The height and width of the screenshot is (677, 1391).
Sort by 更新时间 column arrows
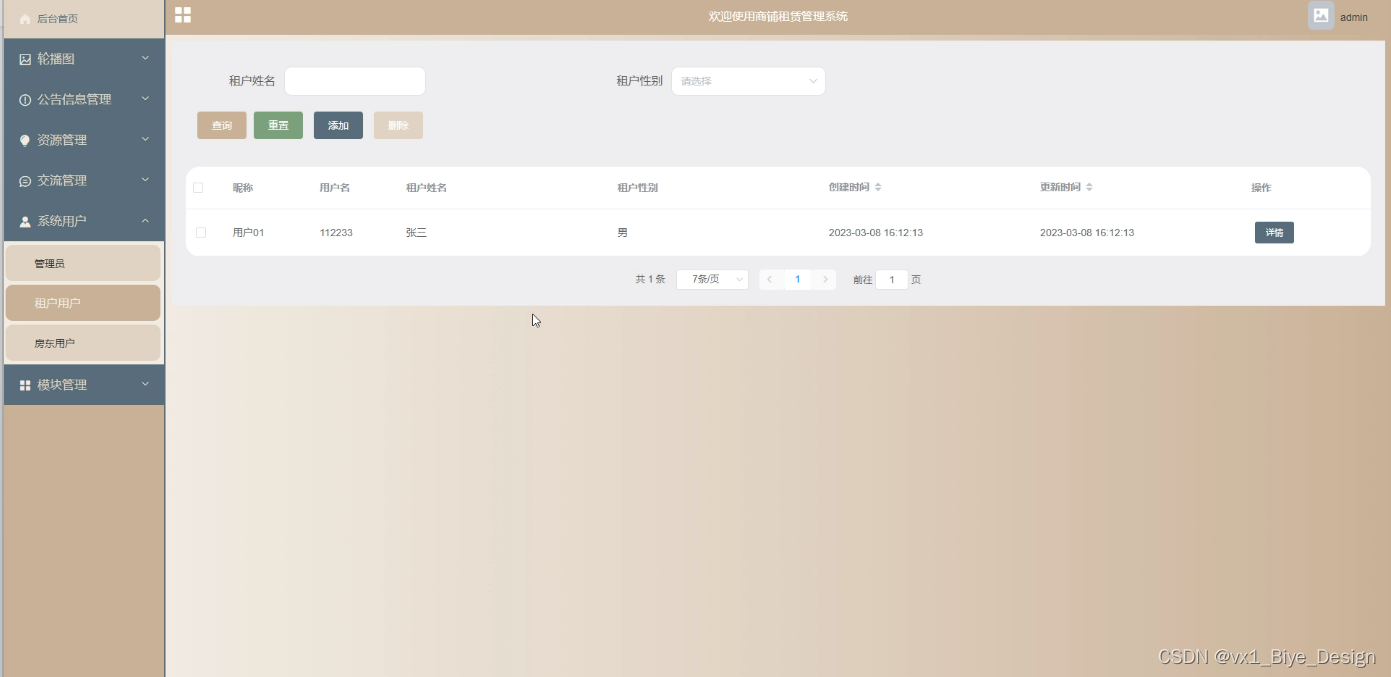(1089, 188)
